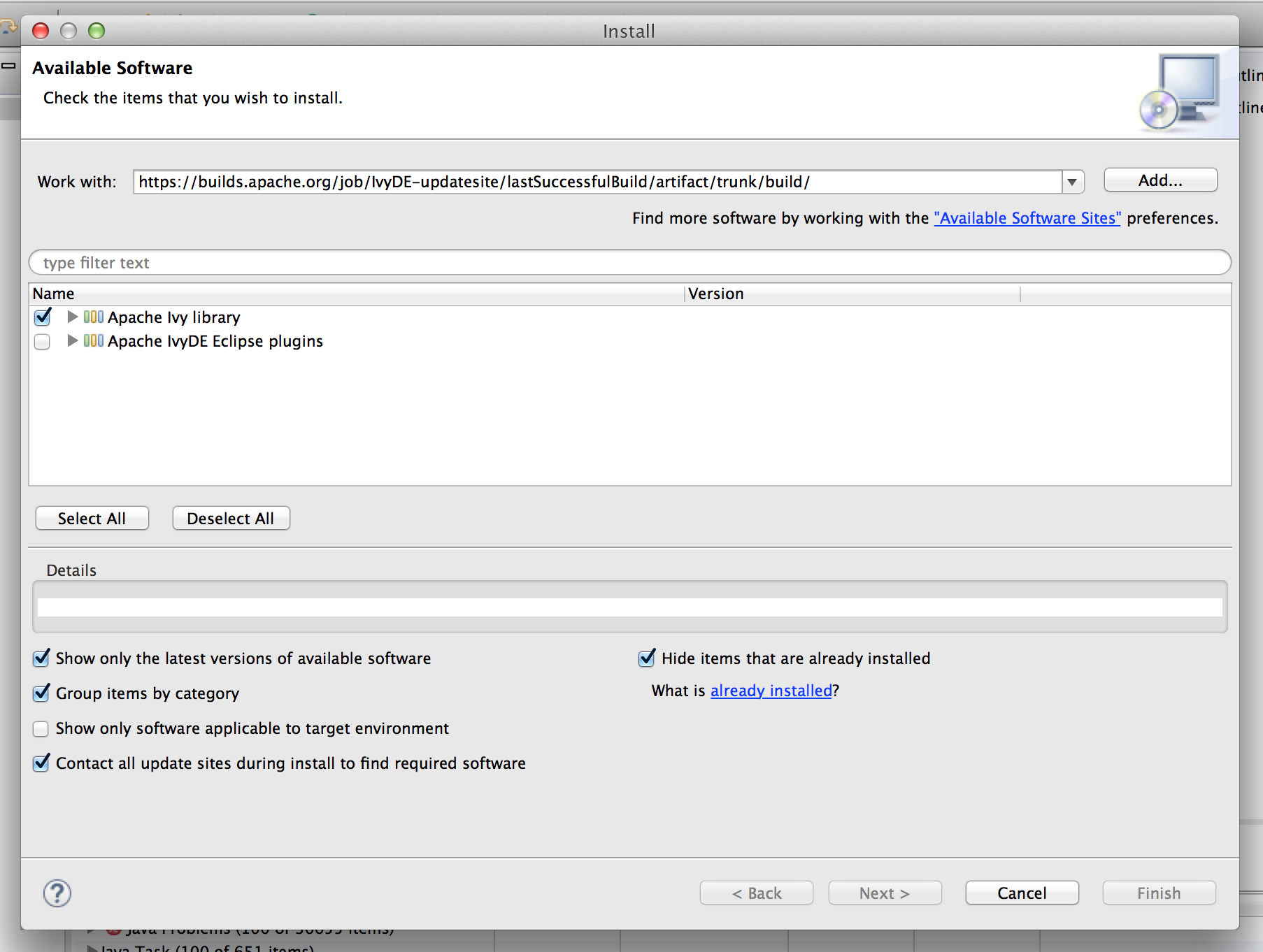Select the Apache IvyDE Eclipse plugins row

click(629, 341)
